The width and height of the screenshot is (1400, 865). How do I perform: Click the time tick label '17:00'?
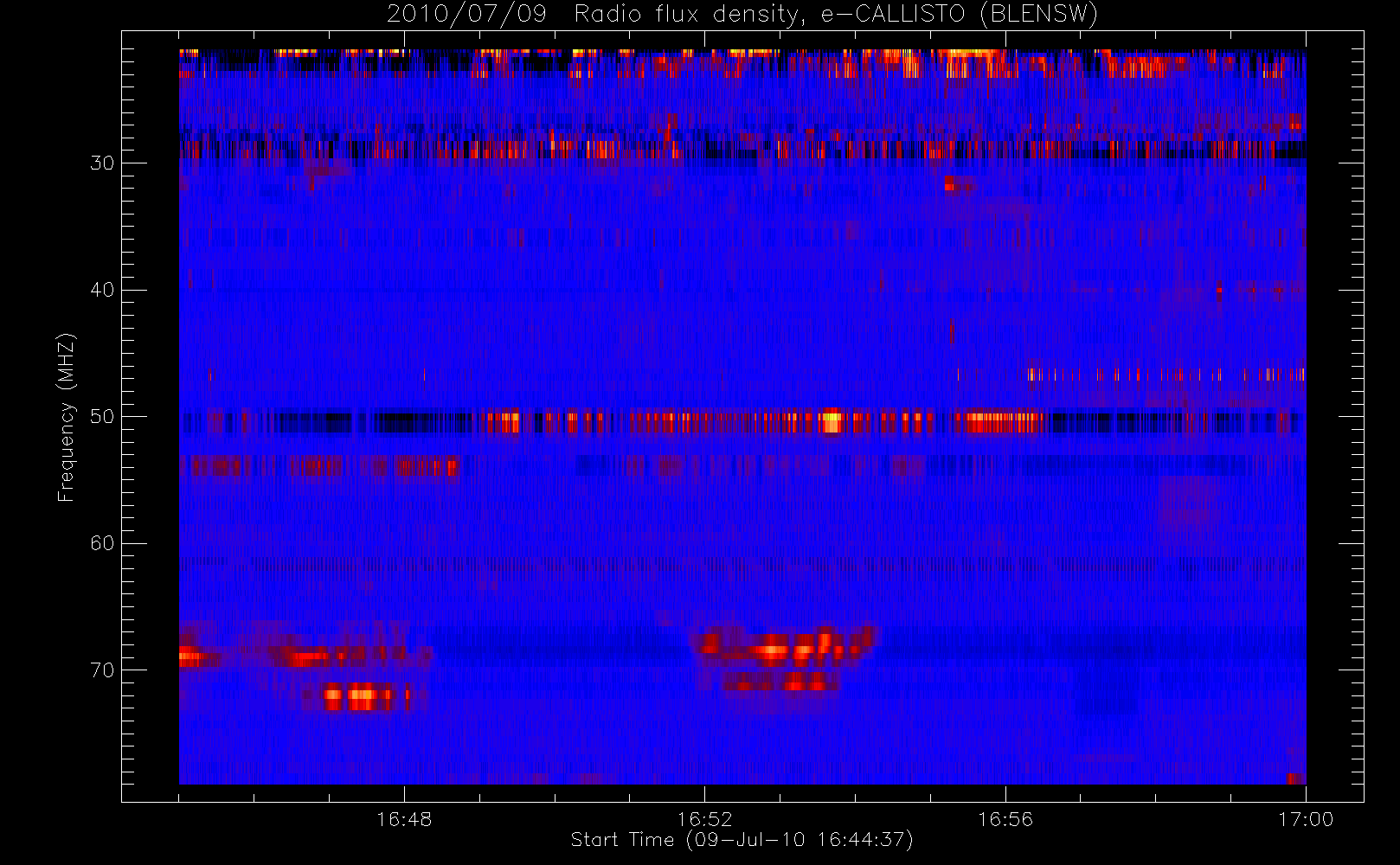coord(1306,819)
